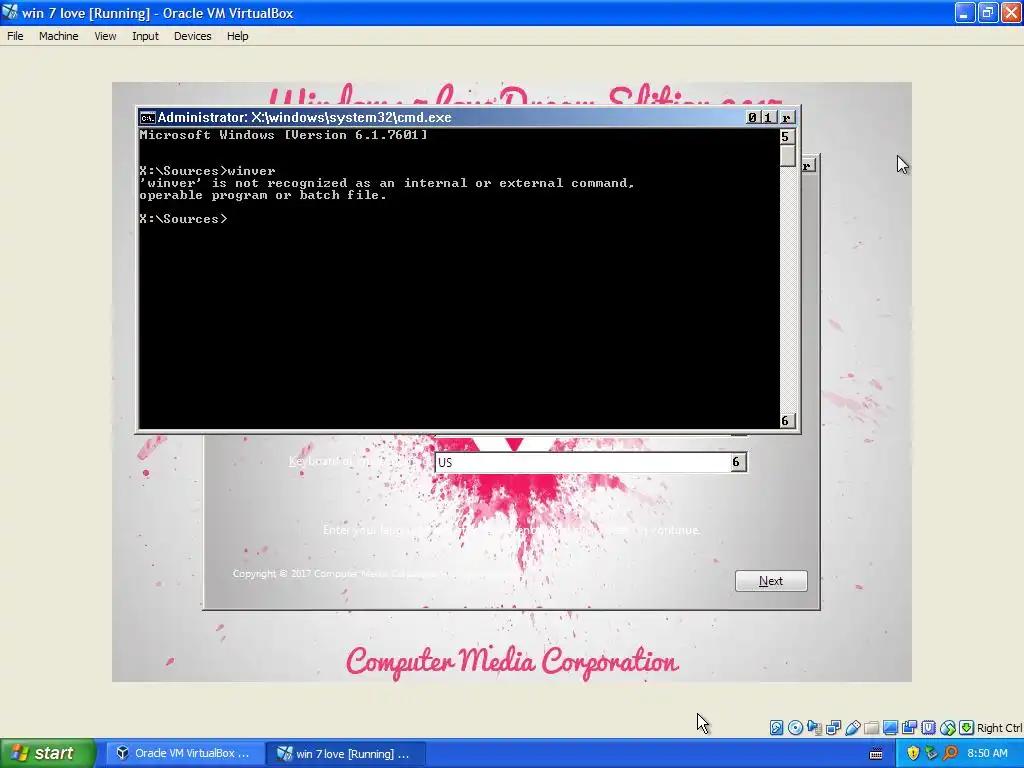1024x768 pixels.
Task: Click the 'winver' command text
Action: 251,171
